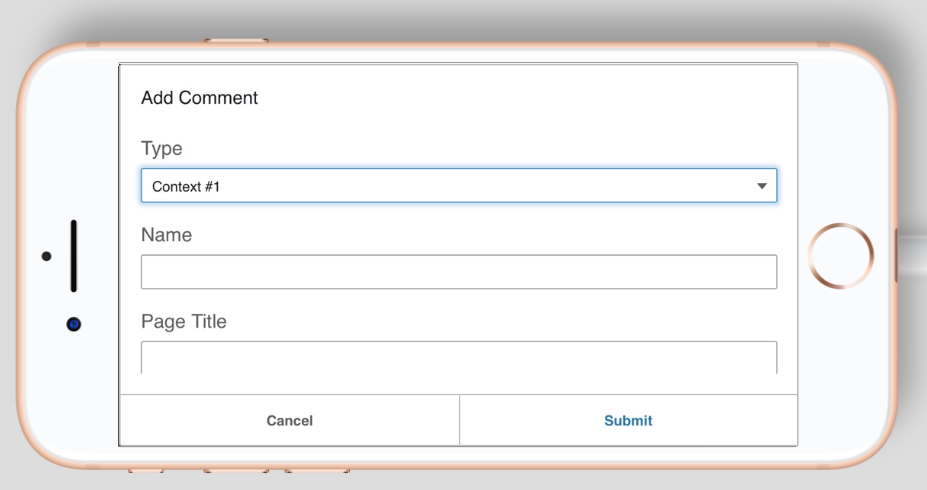Click the Type field label

click(161, 148)
